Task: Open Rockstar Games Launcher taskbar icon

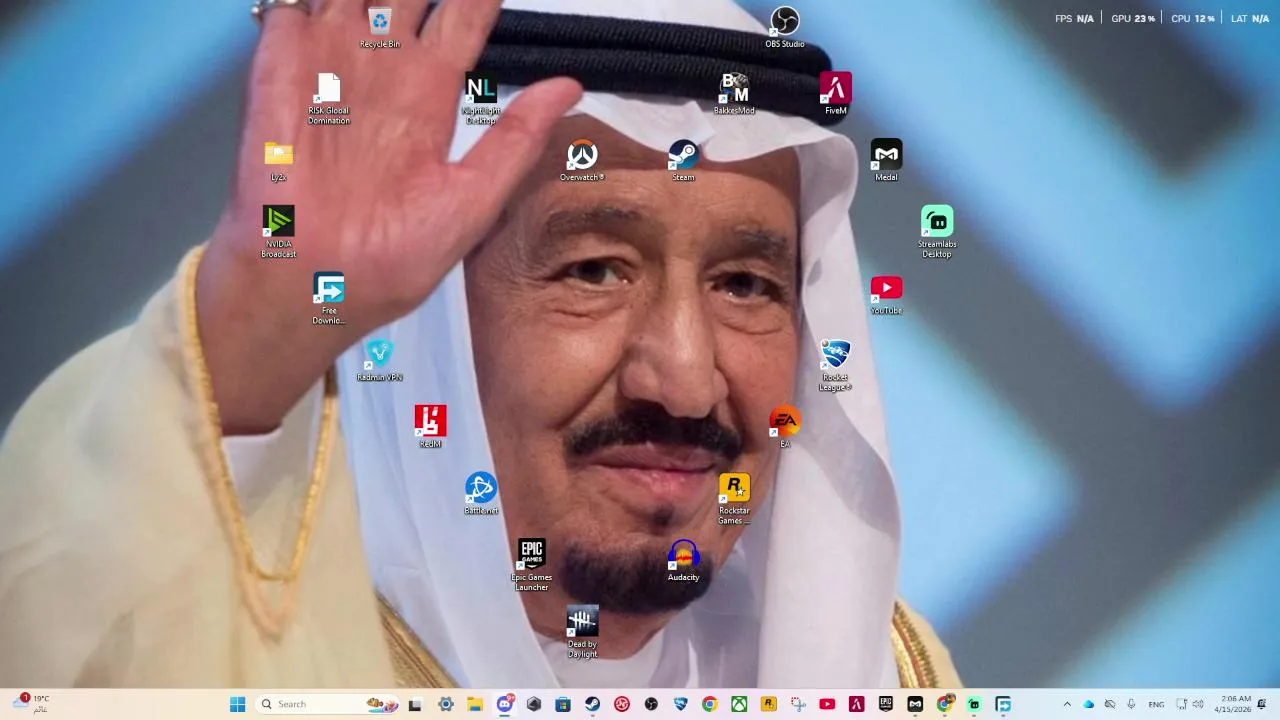Action: click(x=768, y=704)
